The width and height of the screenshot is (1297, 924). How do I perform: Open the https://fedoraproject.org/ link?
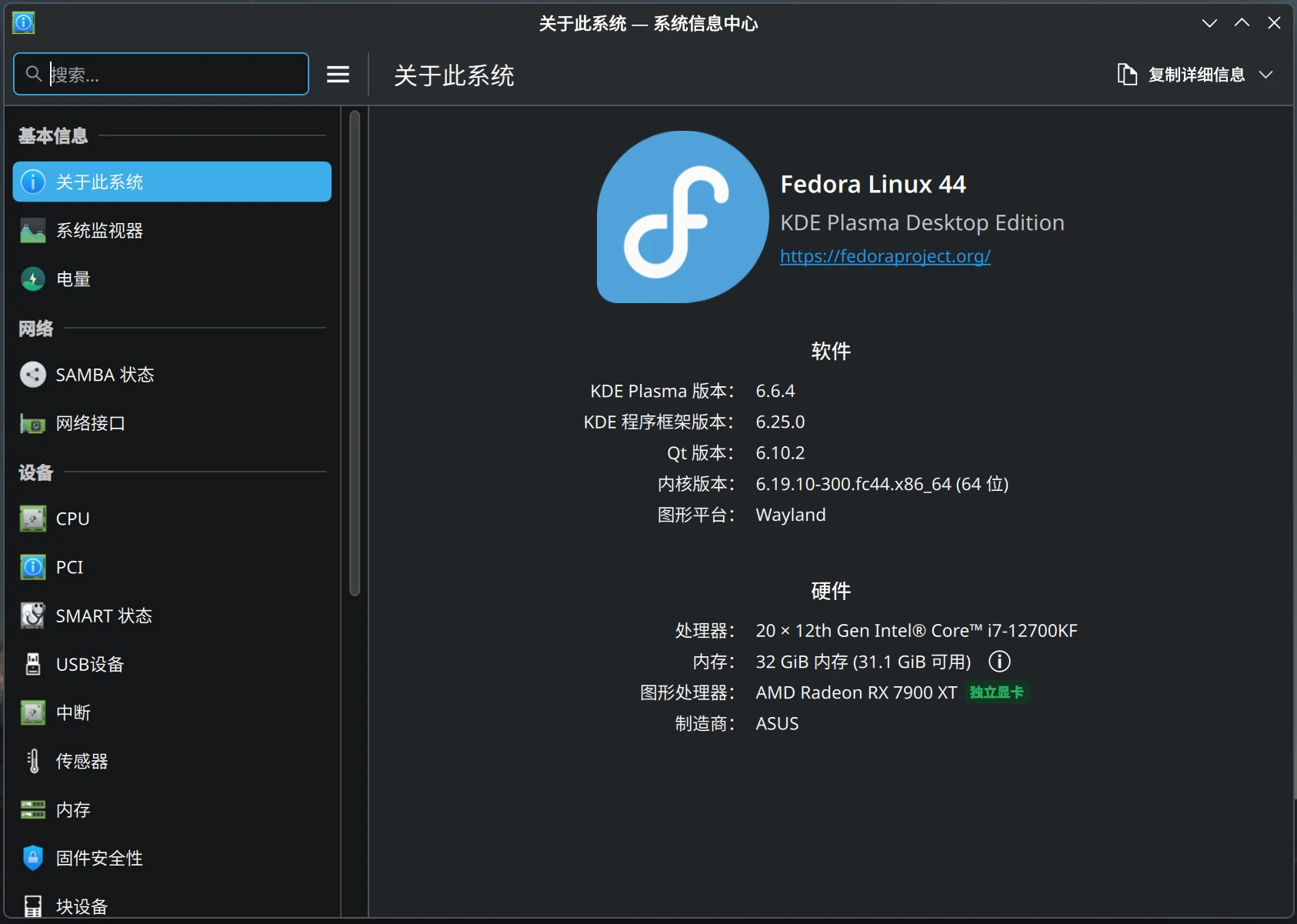click(x=885, y=255)
